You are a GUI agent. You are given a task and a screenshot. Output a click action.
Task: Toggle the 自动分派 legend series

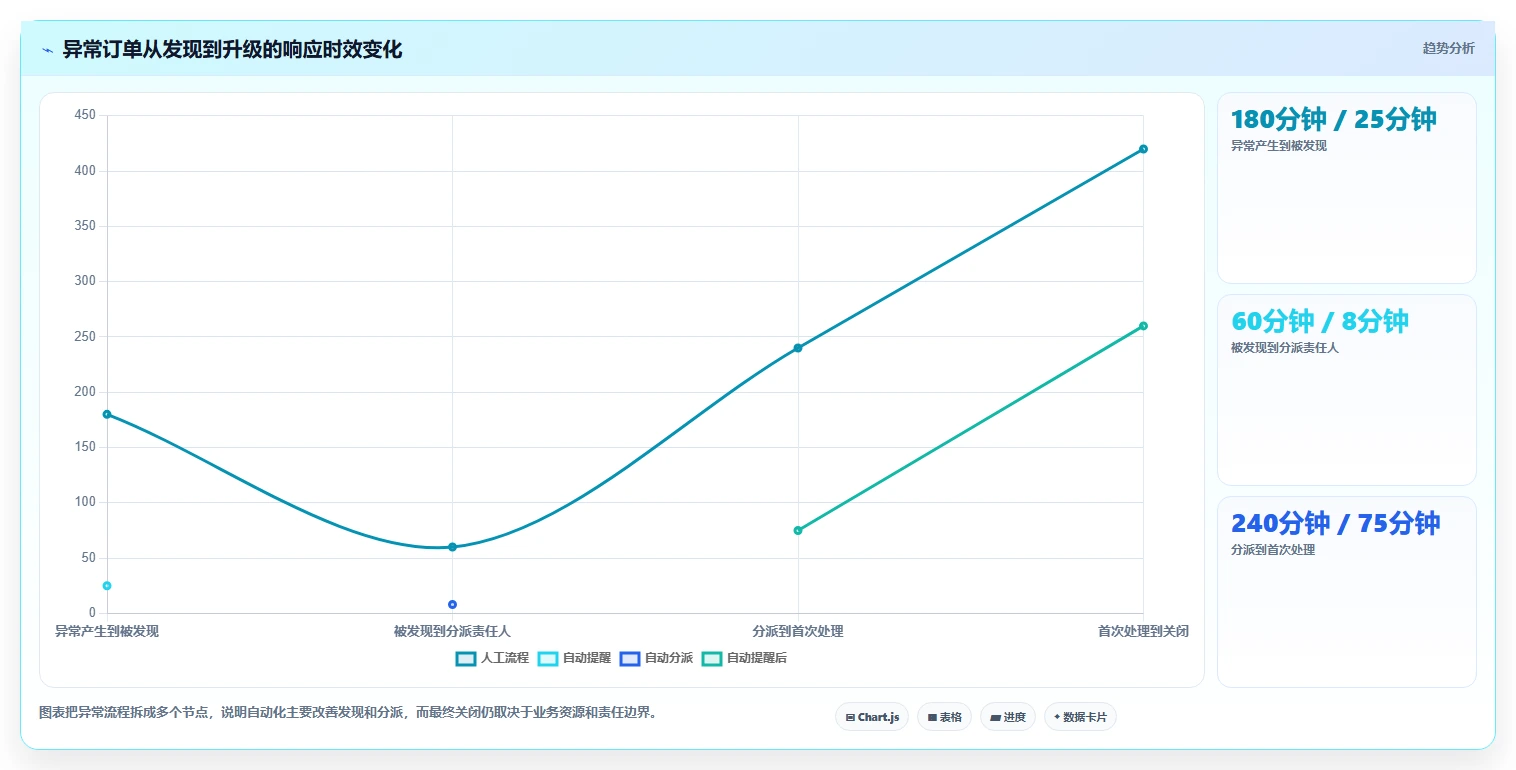point(656,658)
